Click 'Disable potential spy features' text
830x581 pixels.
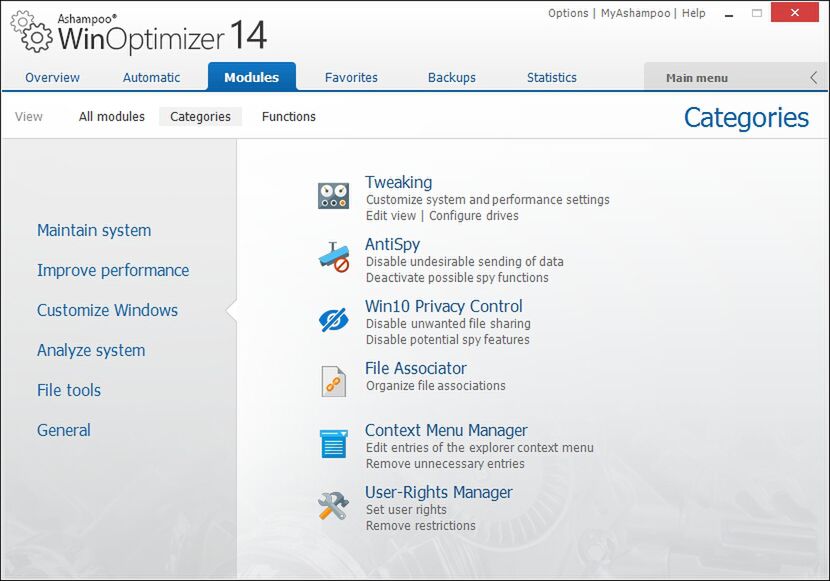click(447, 339)
